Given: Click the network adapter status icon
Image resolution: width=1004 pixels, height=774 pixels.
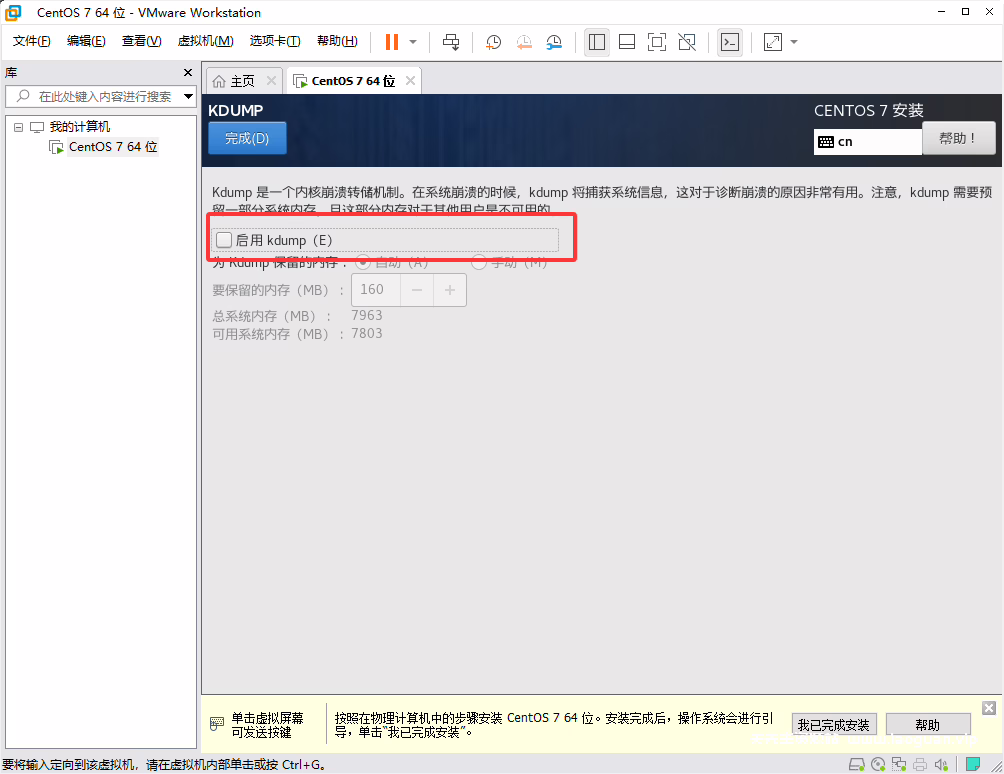Looking at the screenshot, I should point(899,764).
